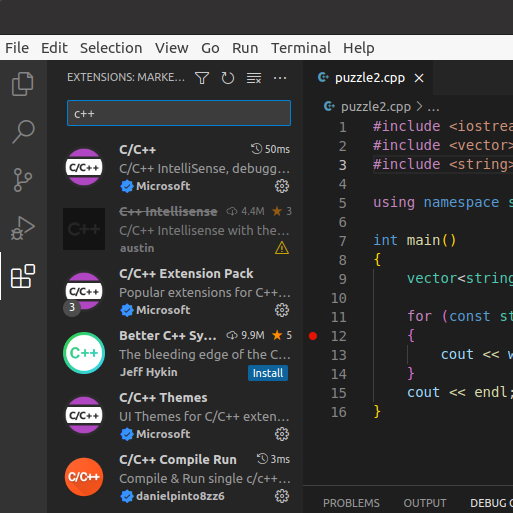Open the Terminal menu
The image size is (513, 513).
coord(301,48)
